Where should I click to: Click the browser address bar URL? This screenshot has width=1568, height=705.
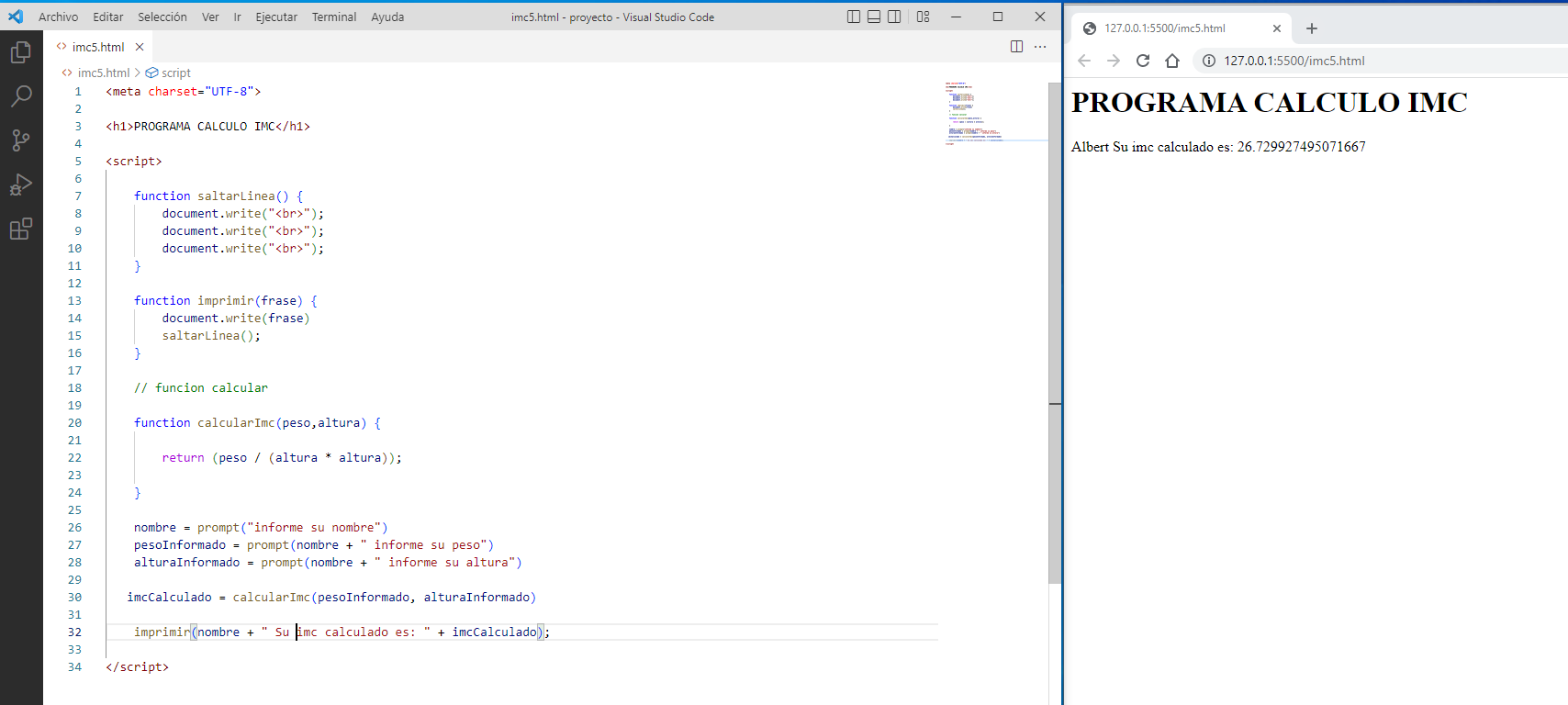click(1294, 61)
